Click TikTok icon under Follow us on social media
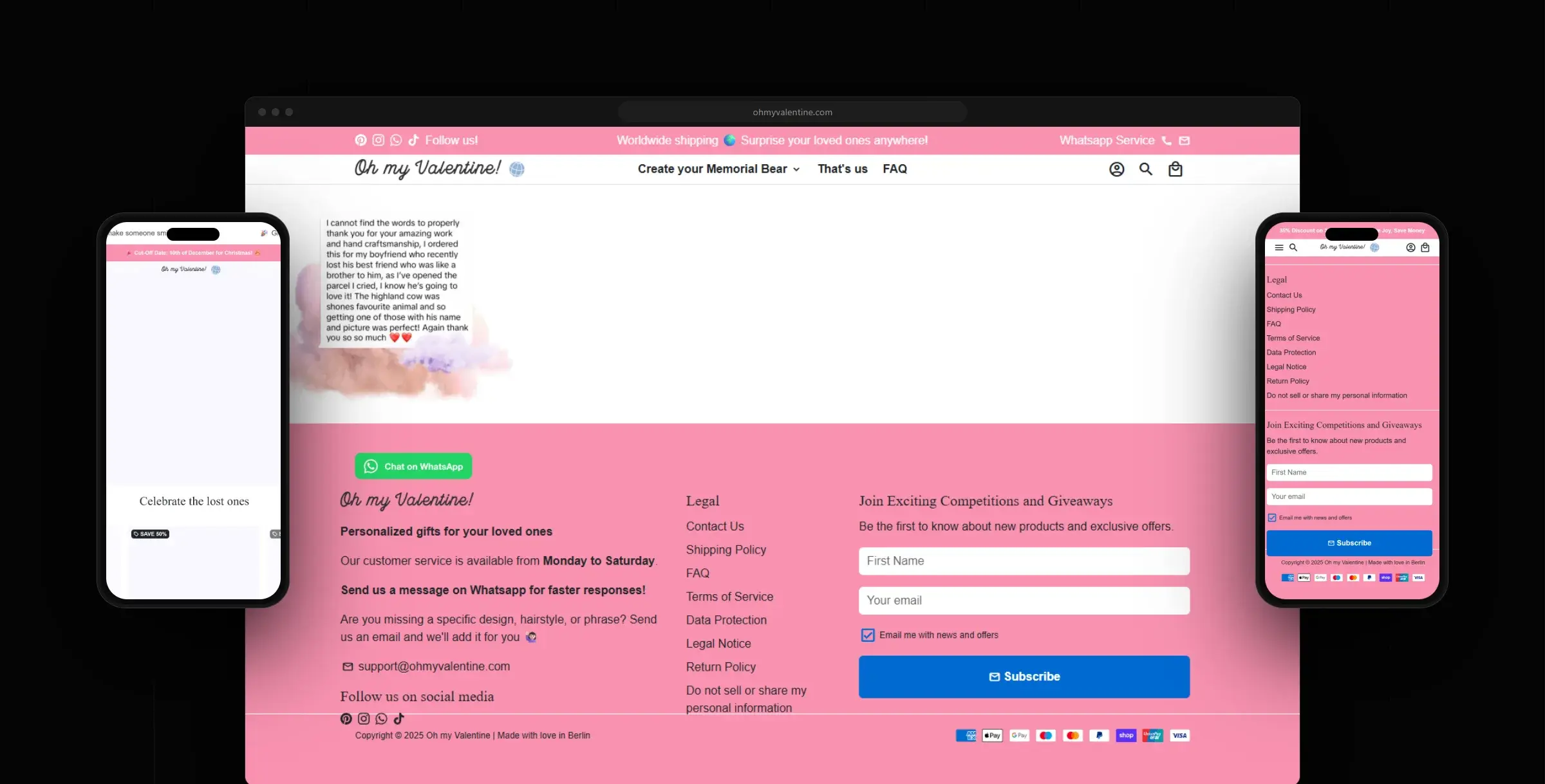Screen dimensions: 1545x784 pos(399,719)
